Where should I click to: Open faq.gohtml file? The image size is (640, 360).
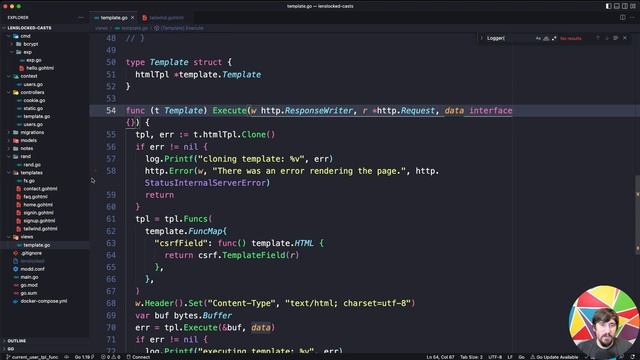point(35,197)
